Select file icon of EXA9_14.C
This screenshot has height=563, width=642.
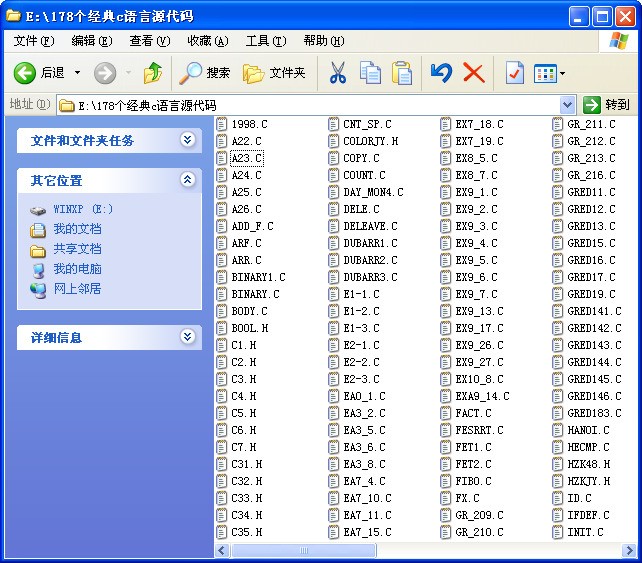(x=445, y=396)
